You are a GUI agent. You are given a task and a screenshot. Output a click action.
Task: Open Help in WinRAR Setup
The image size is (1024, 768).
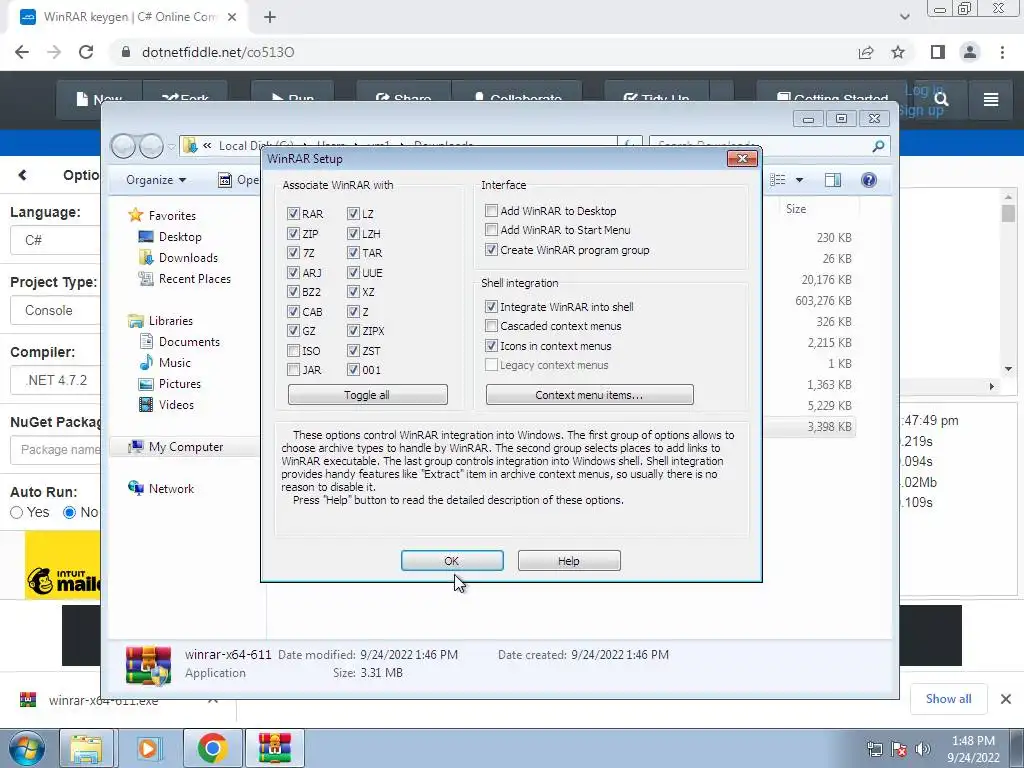pos(569,560)
